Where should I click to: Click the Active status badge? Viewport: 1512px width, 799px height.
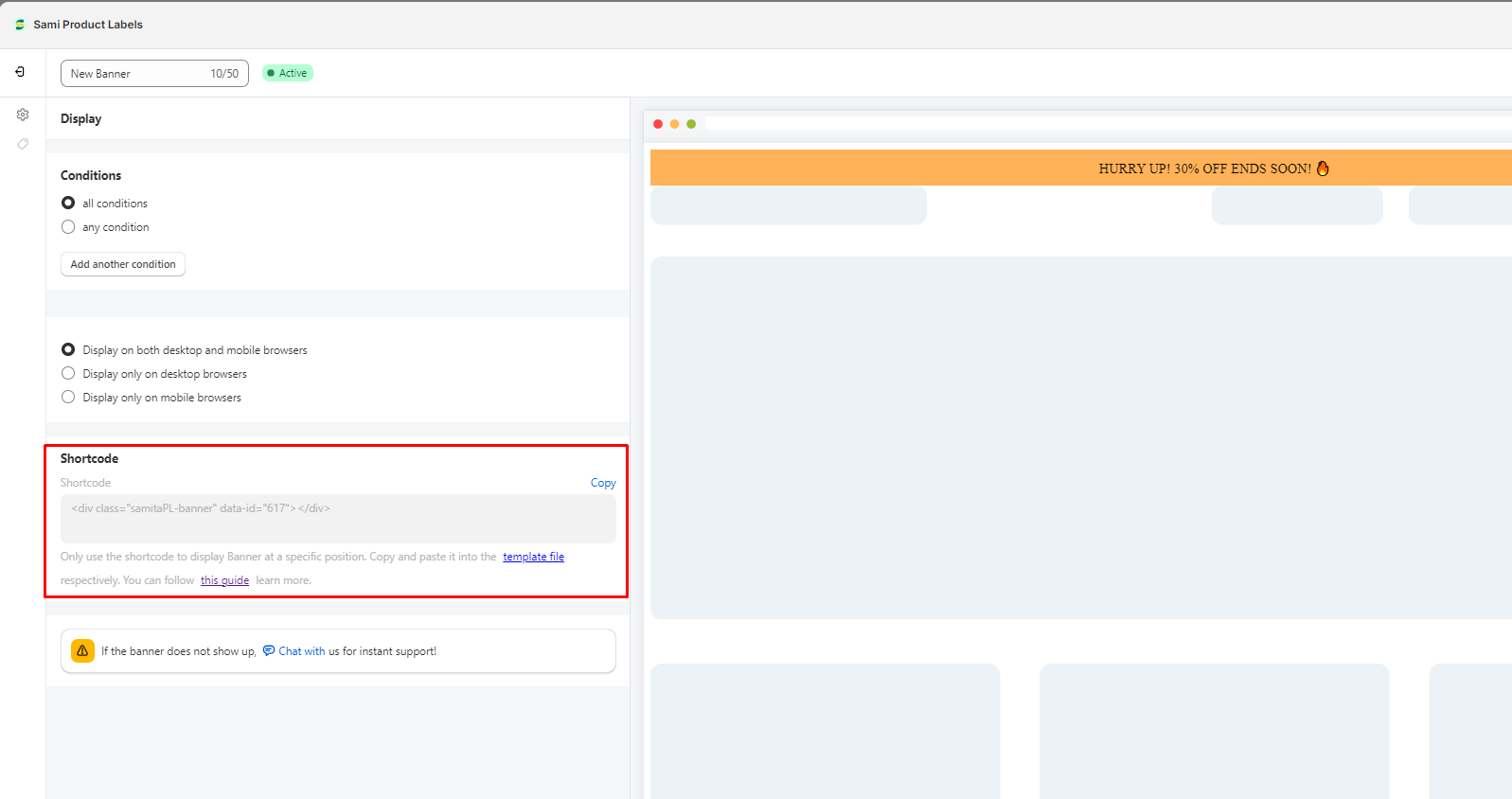click(288, 73)
